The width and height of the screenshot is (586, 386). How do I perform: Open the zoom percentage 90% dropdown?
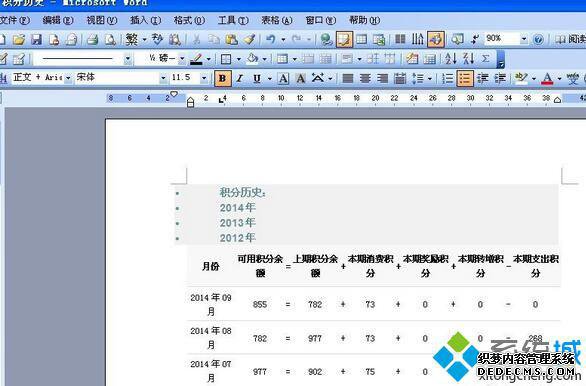click(524, 39)
